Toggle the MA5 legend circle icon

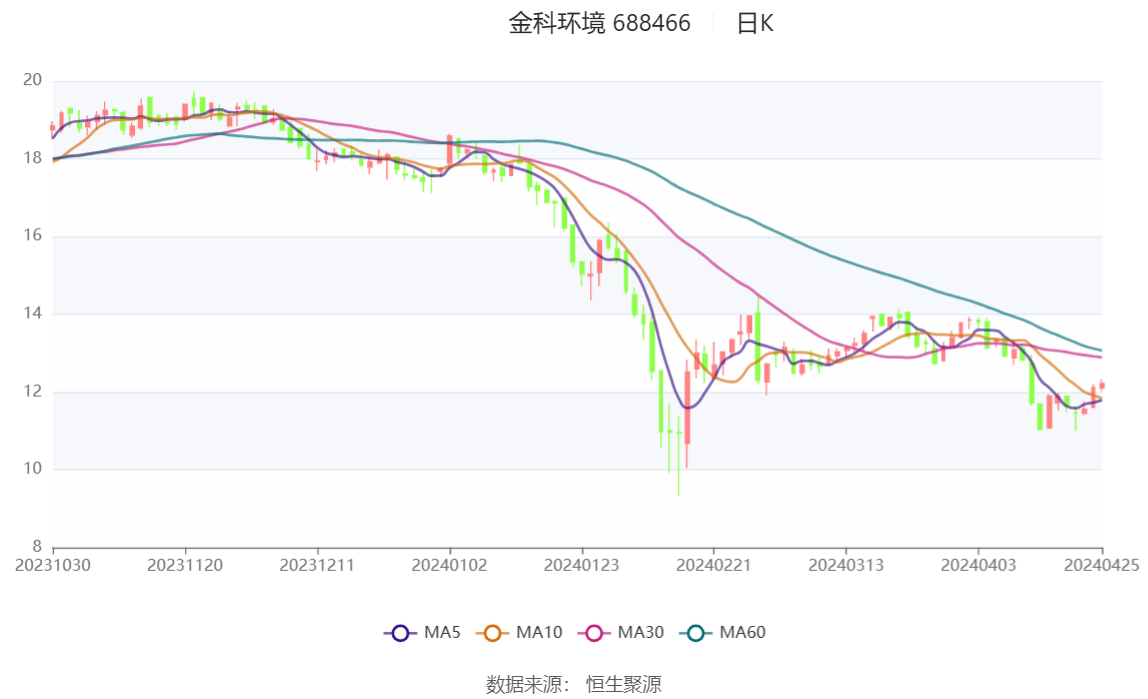(x=400, y=633)
